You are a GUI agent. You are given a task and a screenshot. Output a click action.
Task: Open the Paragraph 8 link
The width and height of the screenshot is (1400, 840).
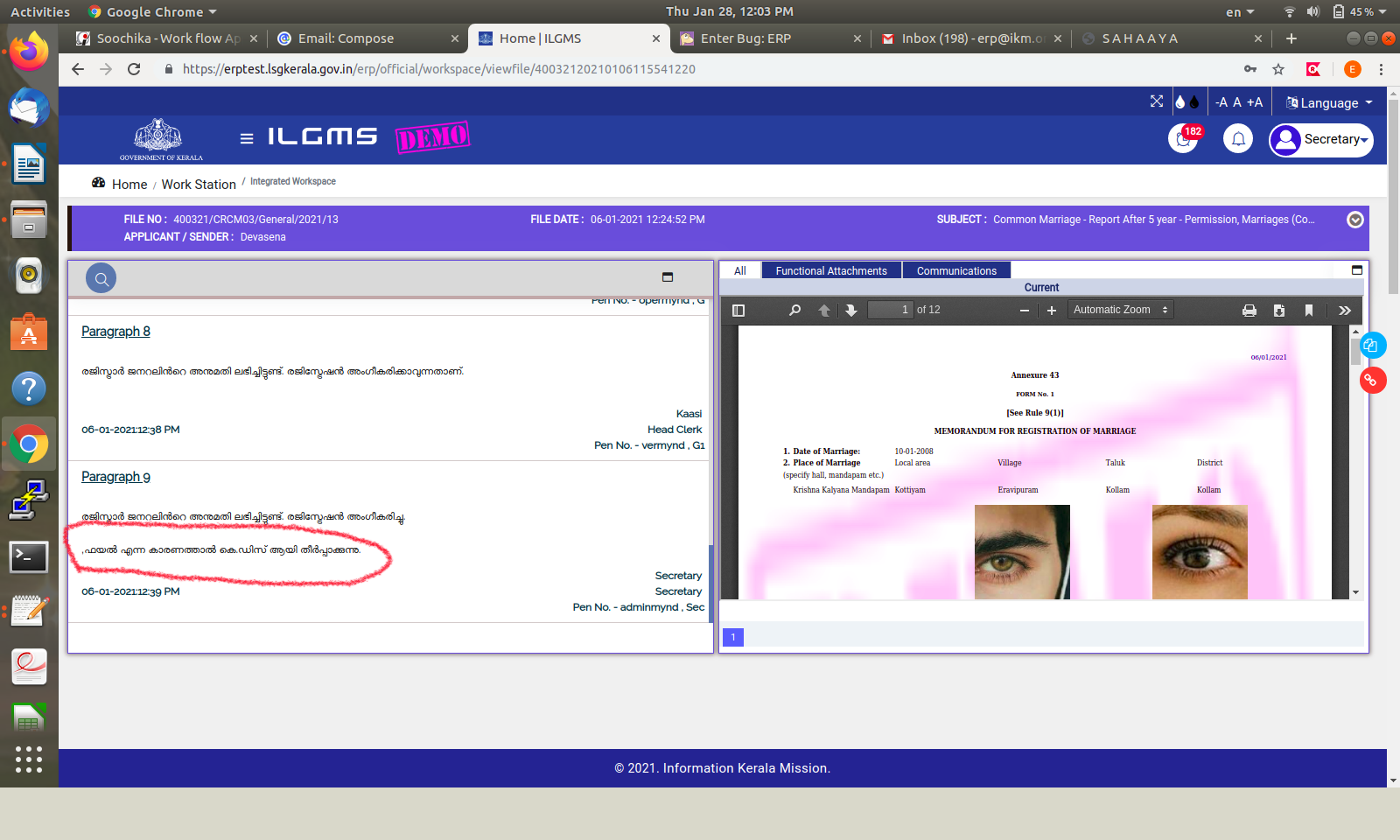click(115, 332)
